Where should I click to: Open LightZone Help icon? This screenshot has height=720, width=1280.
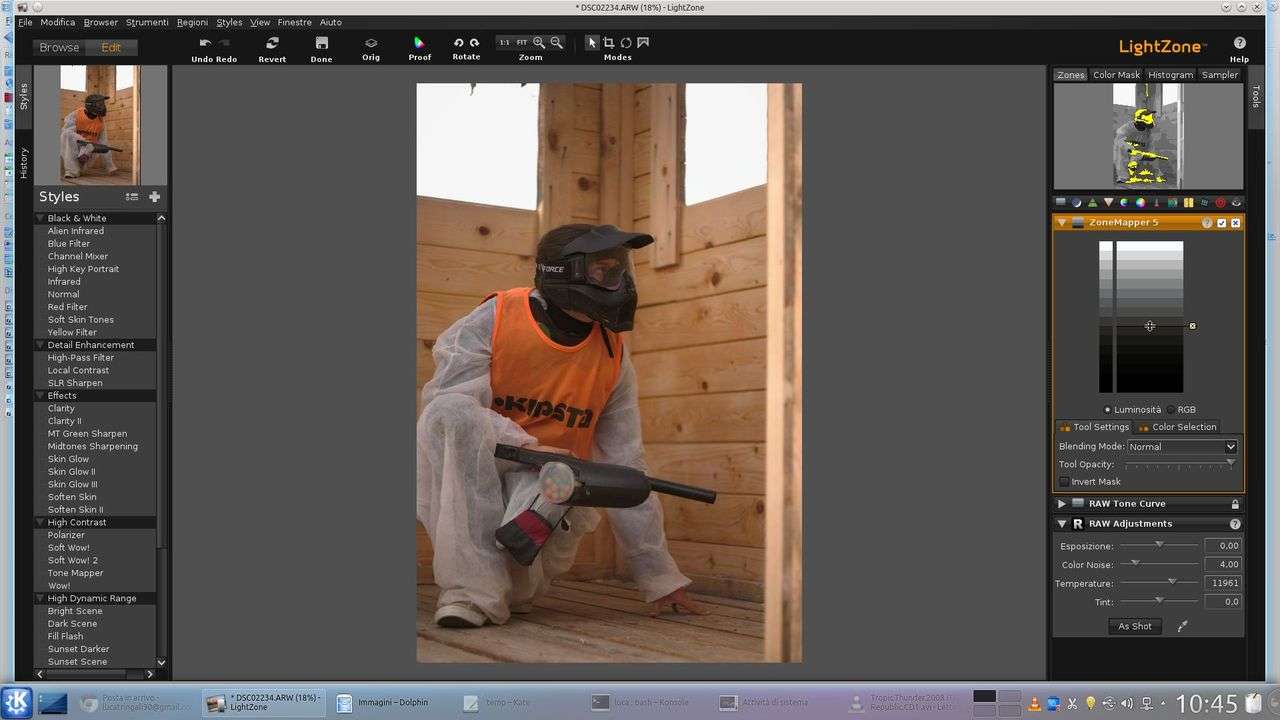[x=1239, y=43]
